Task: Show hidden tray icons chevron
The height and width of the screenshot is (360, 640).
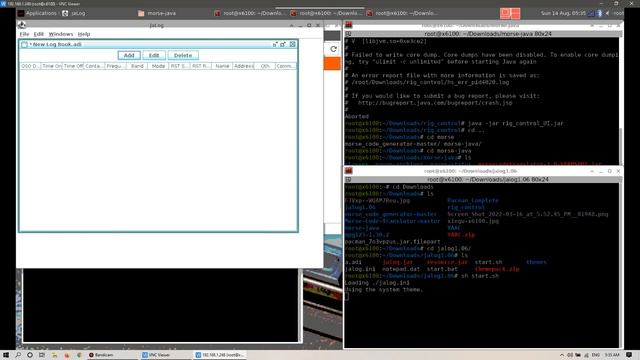Action: point(562,355)
